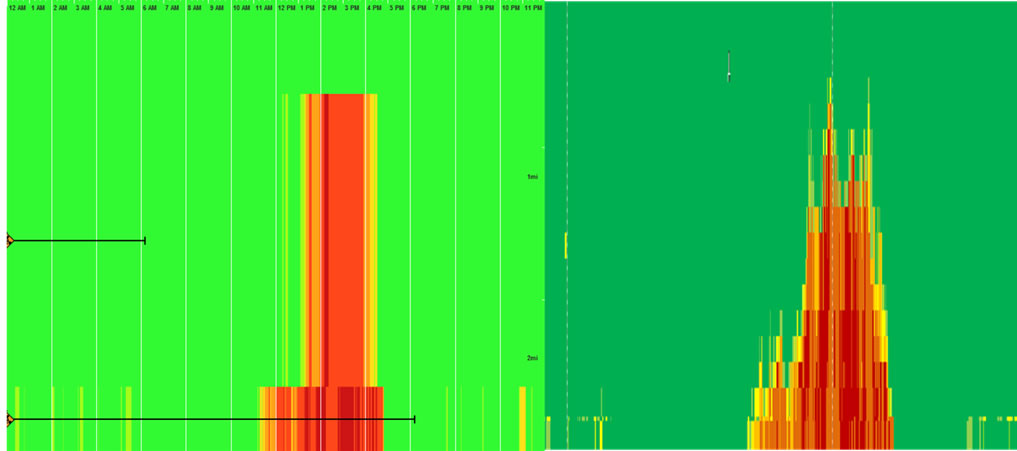Select the 2 PM hour label
Screen dimensions: 1017x451
coord(329,8)
